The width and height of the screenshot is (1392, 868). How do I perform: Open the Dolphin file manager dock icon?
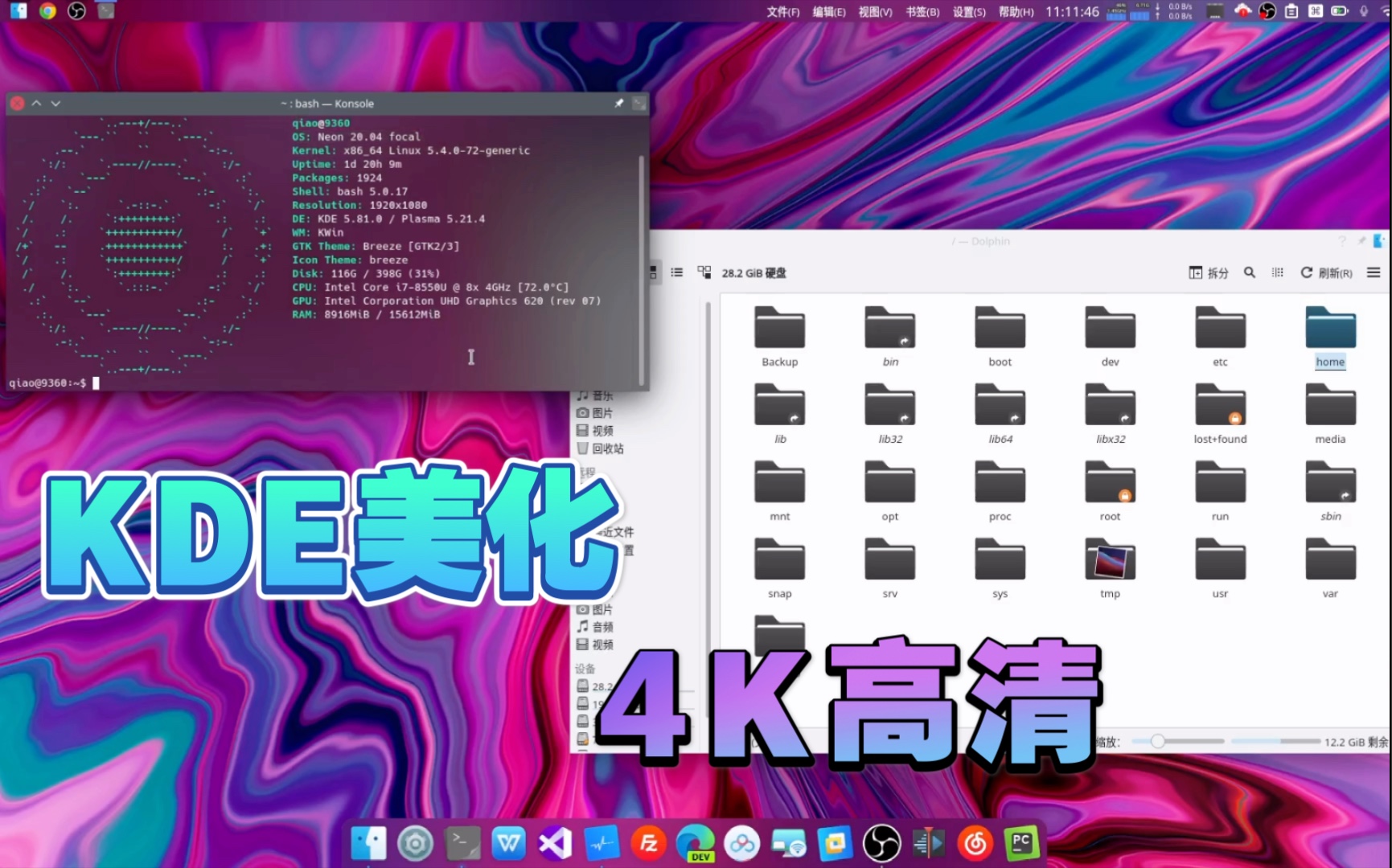369,843
